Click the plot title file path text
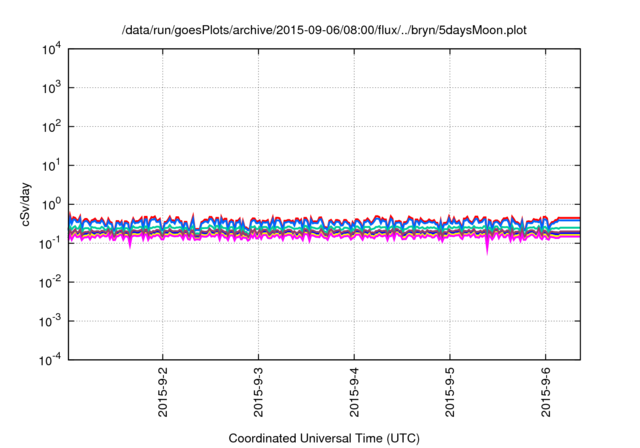 click(324, 30)
